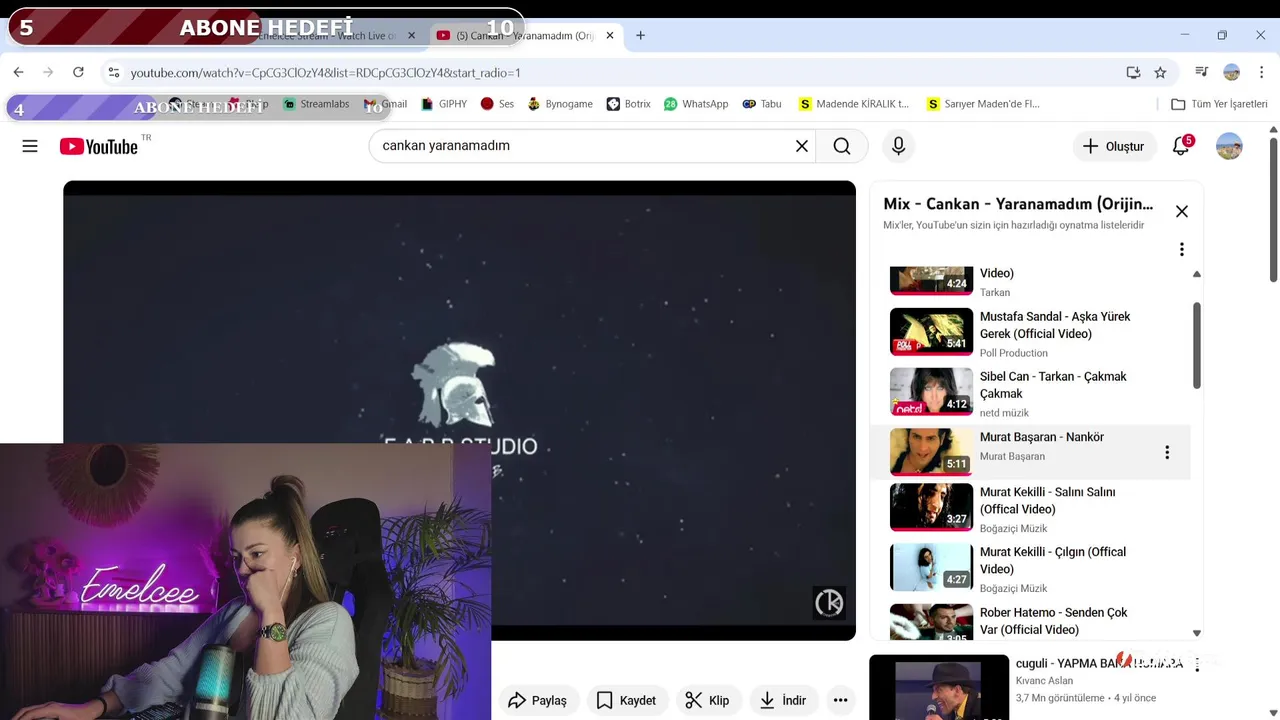Click the address bar URL
This screenshot has width=1280, height=720.
tap(325, 72)
